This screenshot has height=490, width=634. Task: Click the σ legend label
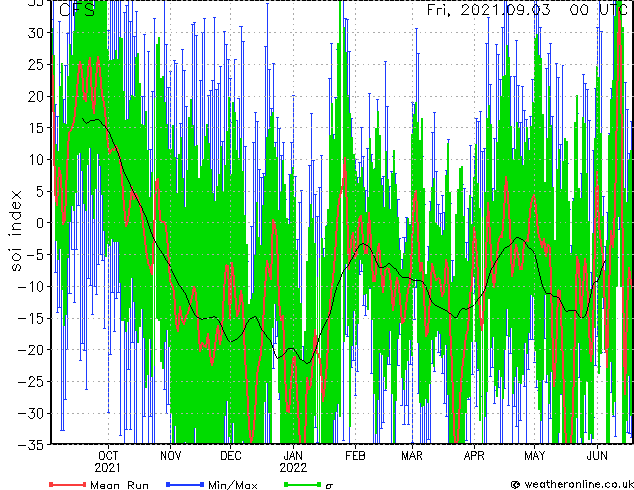click(x=329, y=486)
